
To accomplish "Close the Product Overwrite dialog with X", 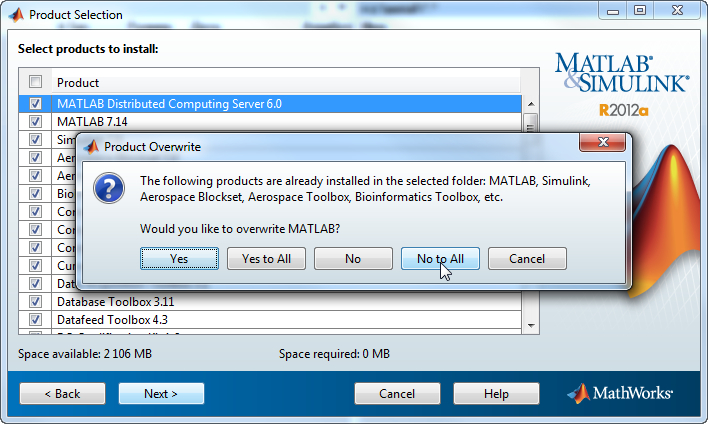I will point(603,142).
